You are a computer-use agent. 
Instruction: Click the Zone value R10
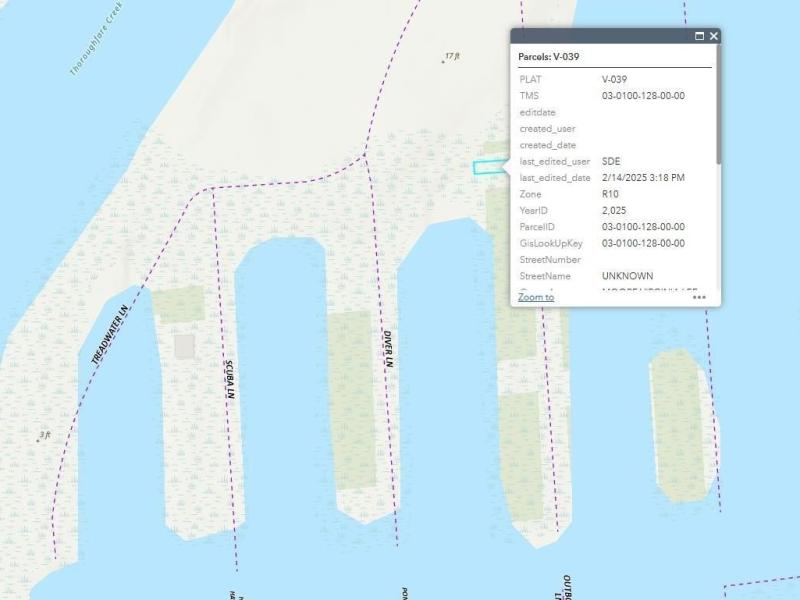click(x=610, y=194)
